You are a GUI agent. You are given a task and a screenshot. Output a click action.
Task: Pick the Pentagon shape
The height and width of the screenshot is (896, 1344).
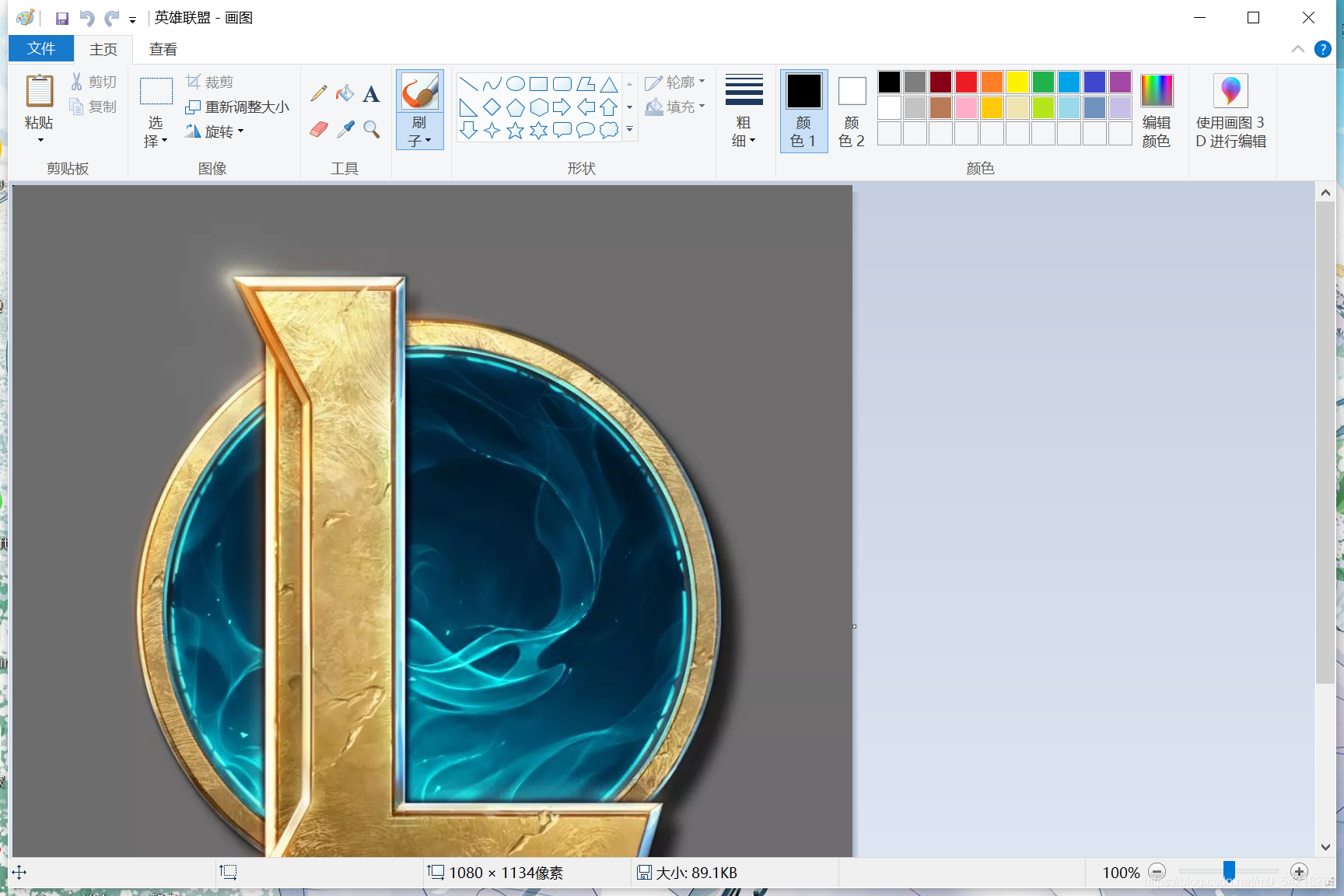coord(515,107)
